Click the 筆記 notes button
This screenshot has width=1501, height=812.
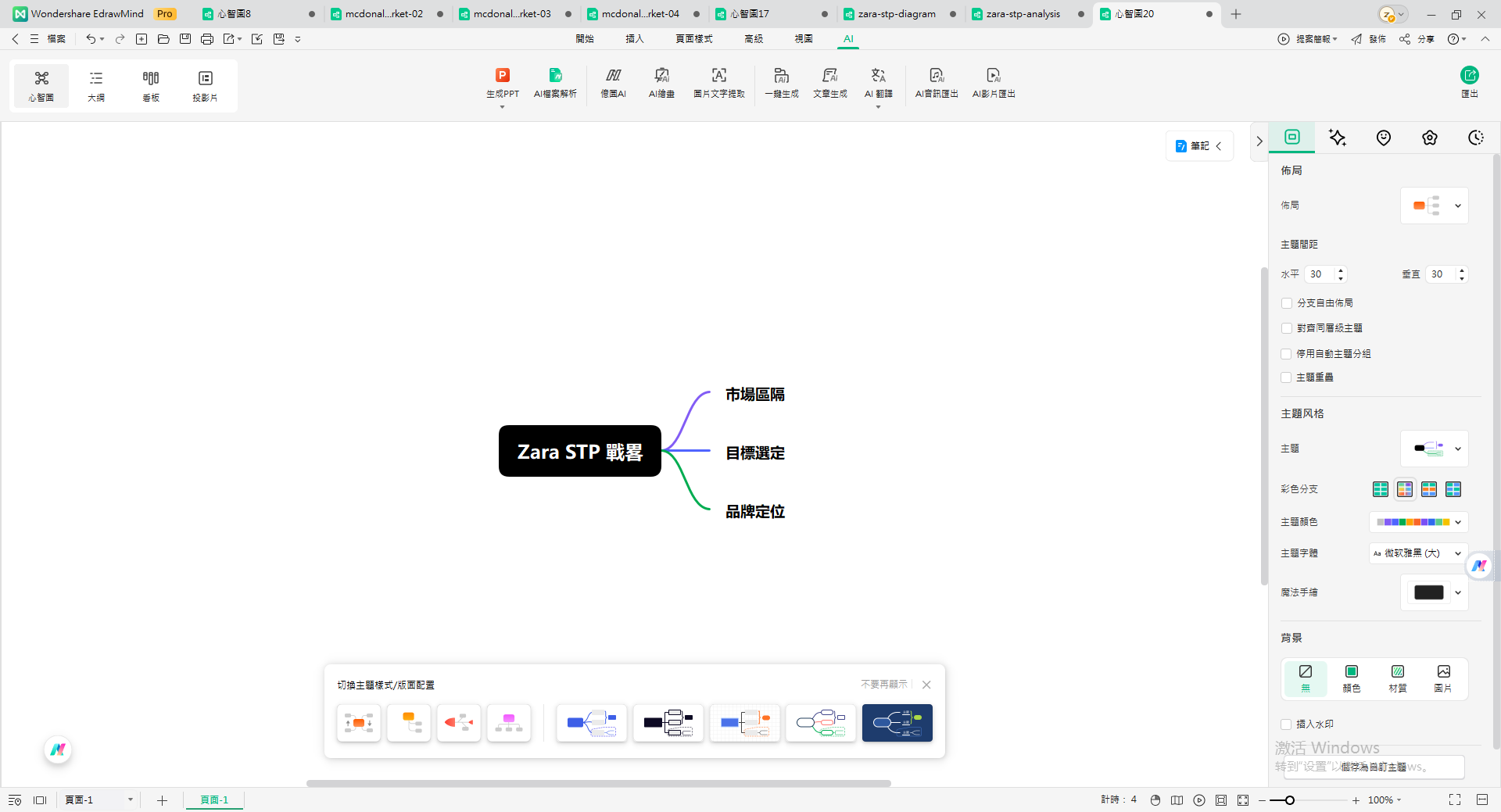[1198, 146]
